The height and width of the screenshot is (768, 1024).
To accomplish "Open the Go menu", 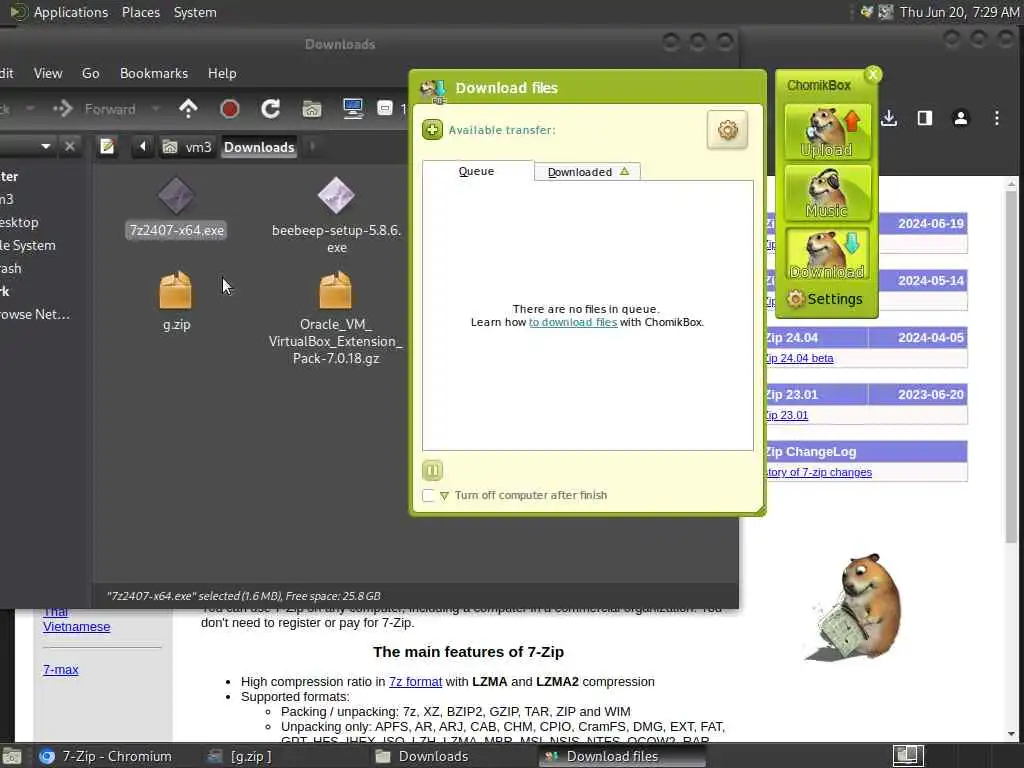I will 91,73.
